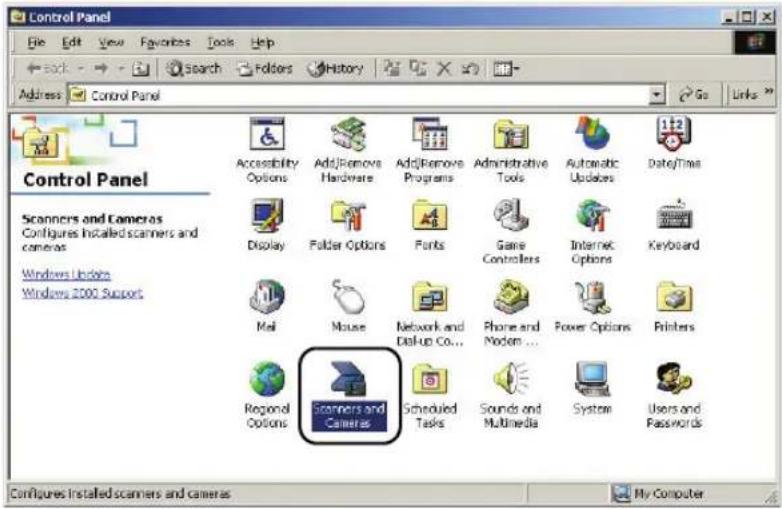This screenshot has height=509, width=782.
Task: Toggle the Folders pane button
Action: pyautogui.click(x=265, y=68)
